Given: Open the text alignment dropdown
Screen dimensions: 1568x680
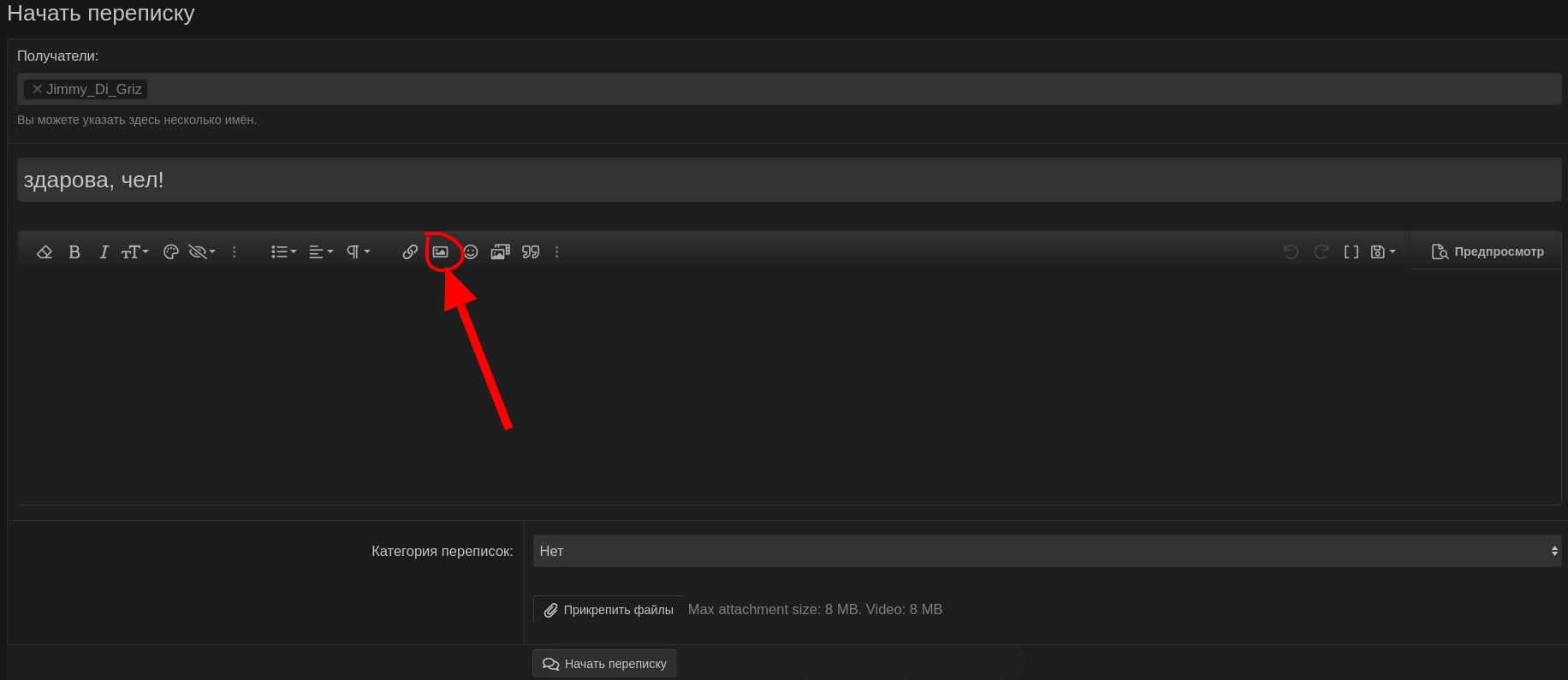Looking at the screenshot, I should pyautogui.click(x=320, y=251).
